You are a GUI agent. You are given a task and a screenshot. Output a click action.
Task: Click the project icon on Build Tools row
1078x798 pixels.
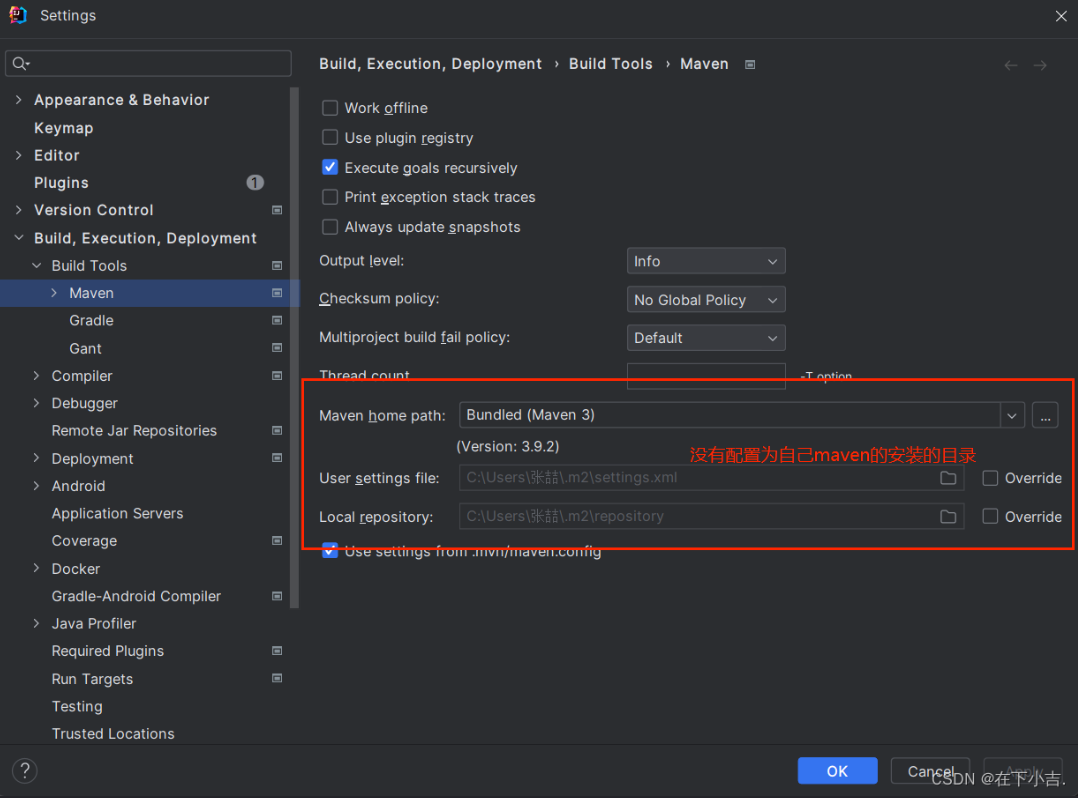click(x=277, y=265)
